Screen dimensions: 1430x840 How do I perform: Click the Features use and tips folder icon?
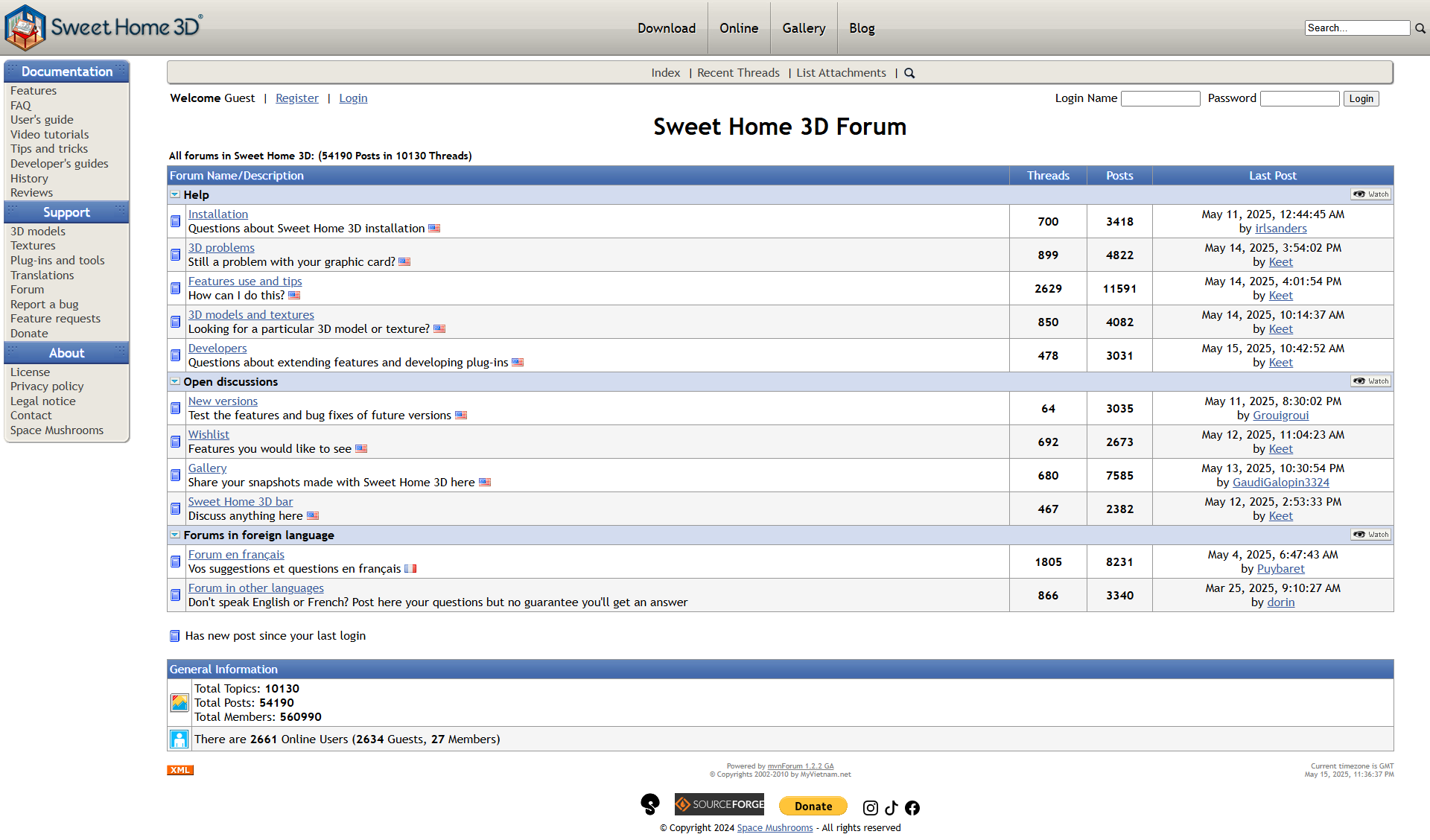176,289
